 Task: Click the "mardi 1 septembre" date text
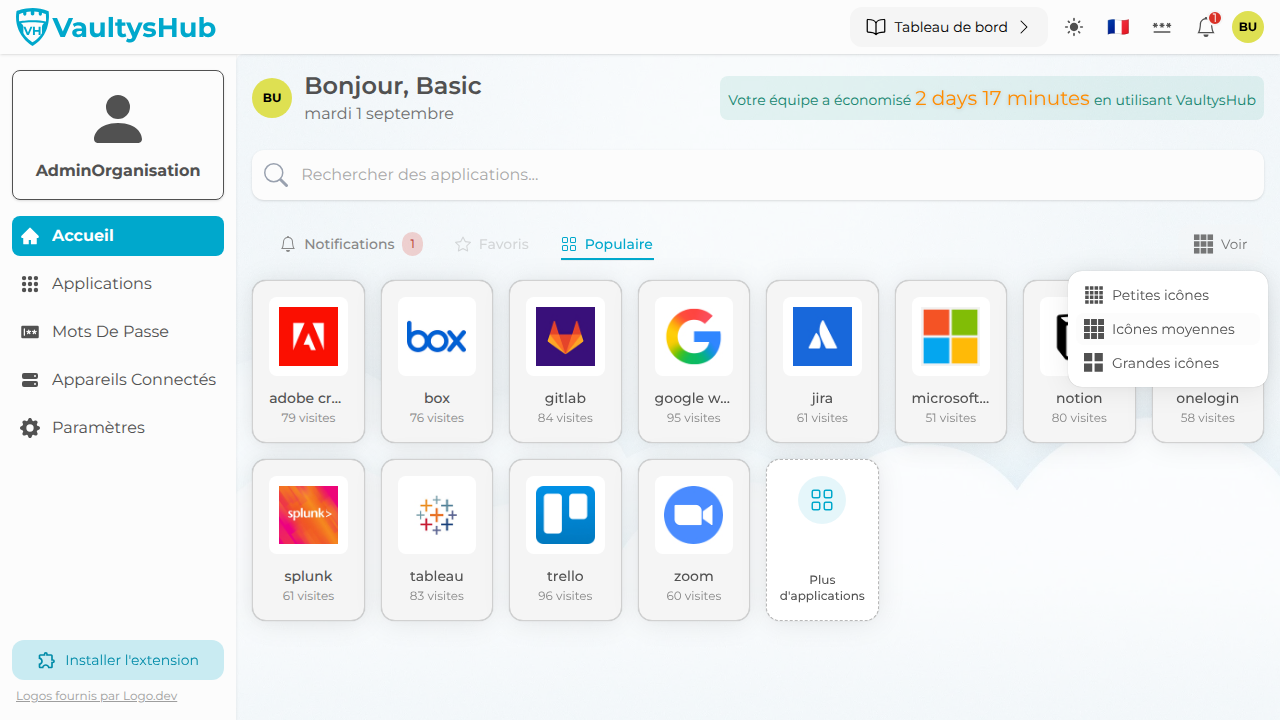(x=379, y=114)
